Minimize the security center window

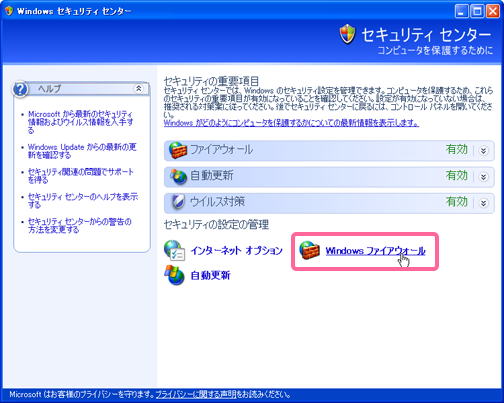(462, 11)
